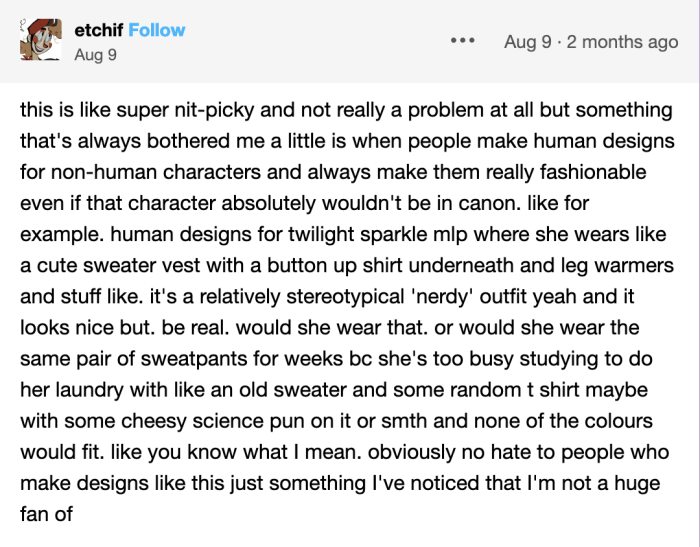Image resolution: width=700 pixels, height=547 pixels.
Task: Click the etchif profile avatar
Action: (40, 41)
